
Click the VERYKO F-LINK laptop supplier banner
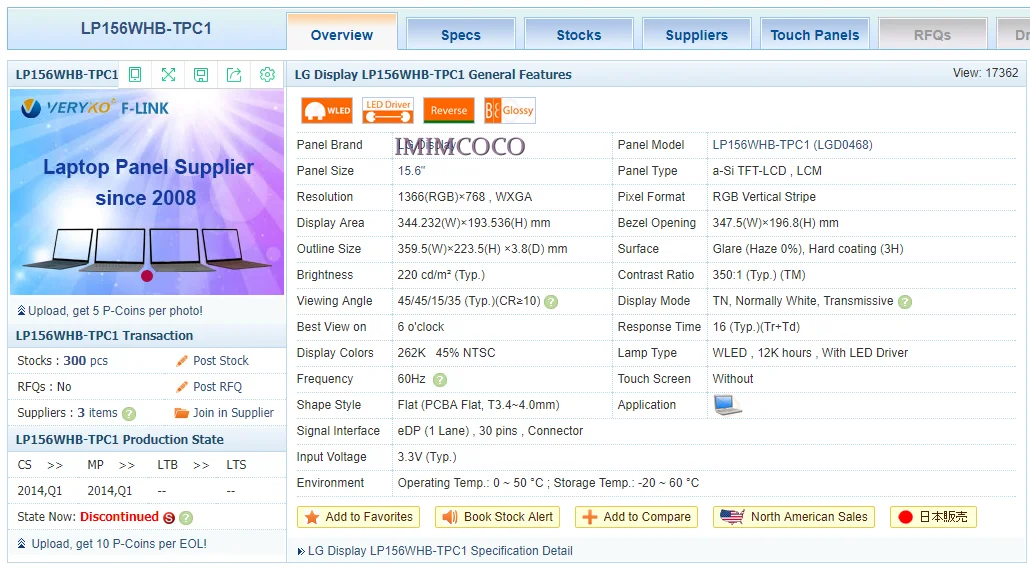147,192
